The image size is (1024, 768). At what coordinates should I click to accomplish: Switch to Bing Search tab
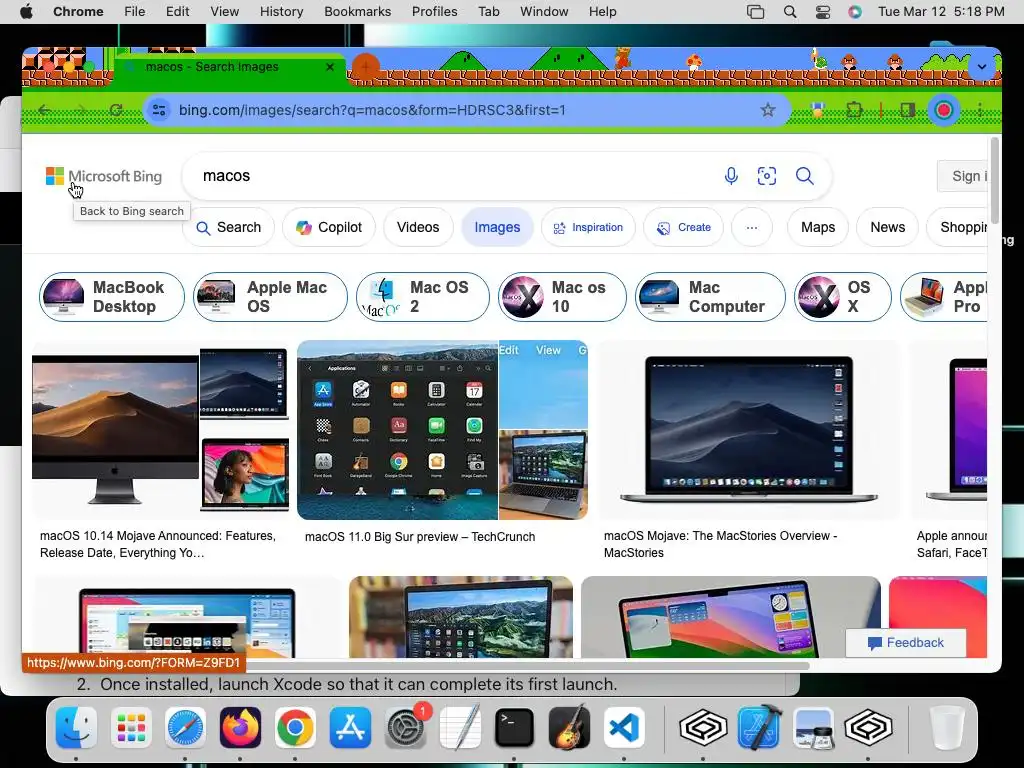click(x=229, y=227)
